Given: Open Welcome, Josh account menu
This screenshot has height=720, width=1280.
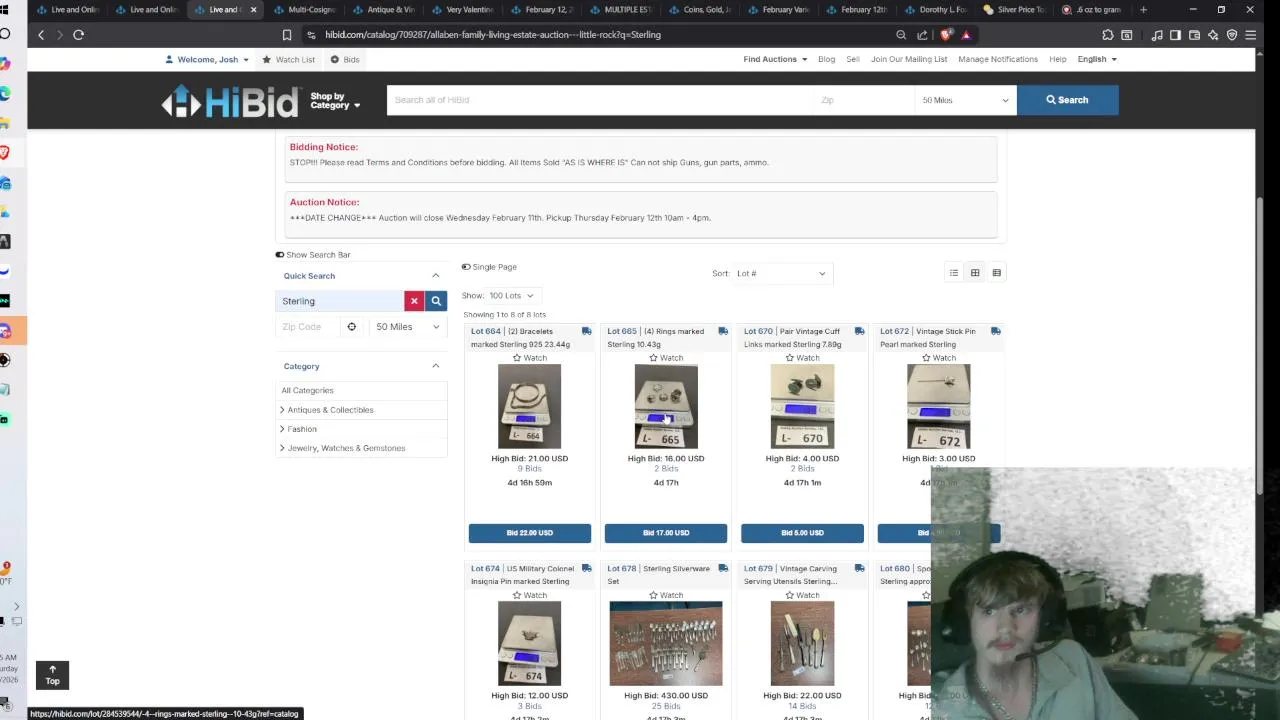Looking at the screenshot, I should coord(207,59).
